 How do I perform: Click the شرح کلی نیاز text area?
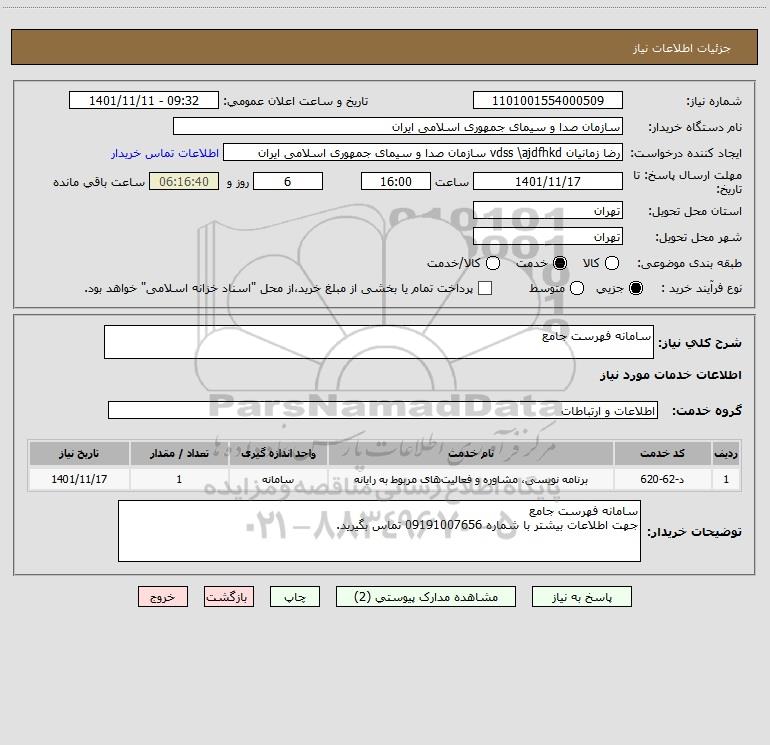tap(379, 342)
